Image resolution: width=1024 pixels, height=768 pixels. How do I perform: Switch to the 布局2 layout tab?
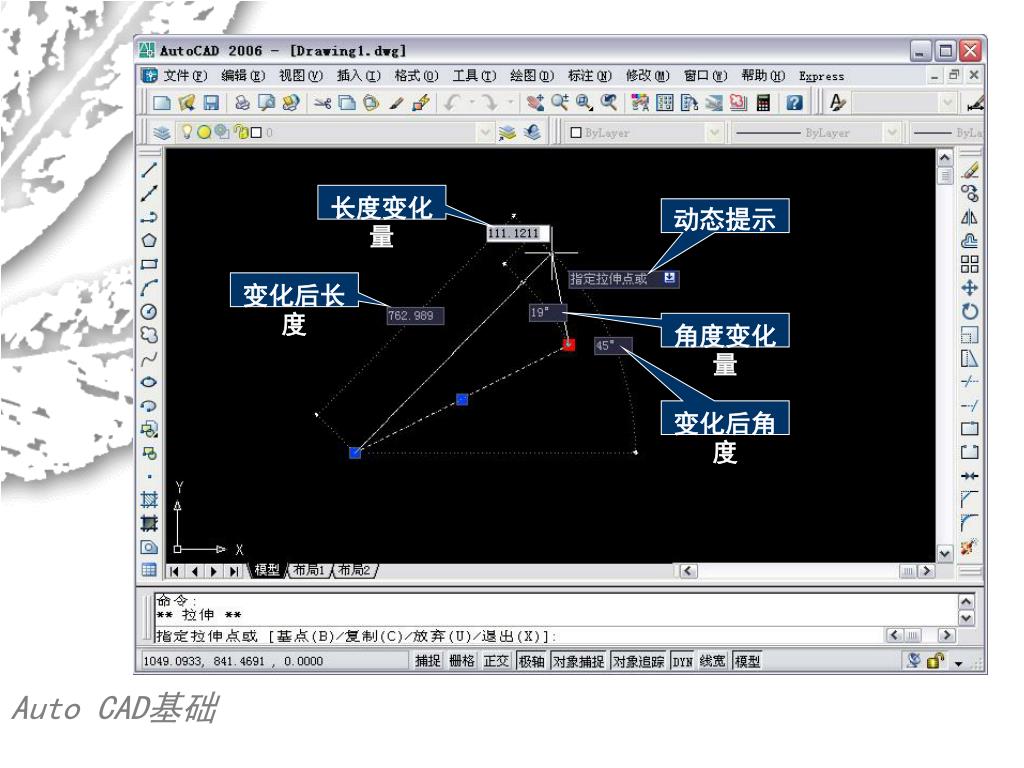point(353,570)
